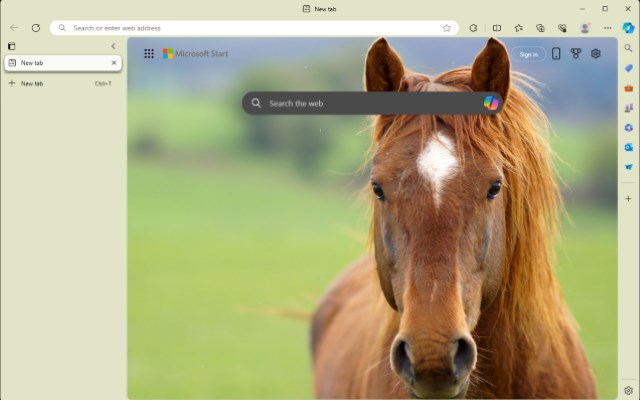
Task: Open Copilot from the web search box icon
Action: 491,103
